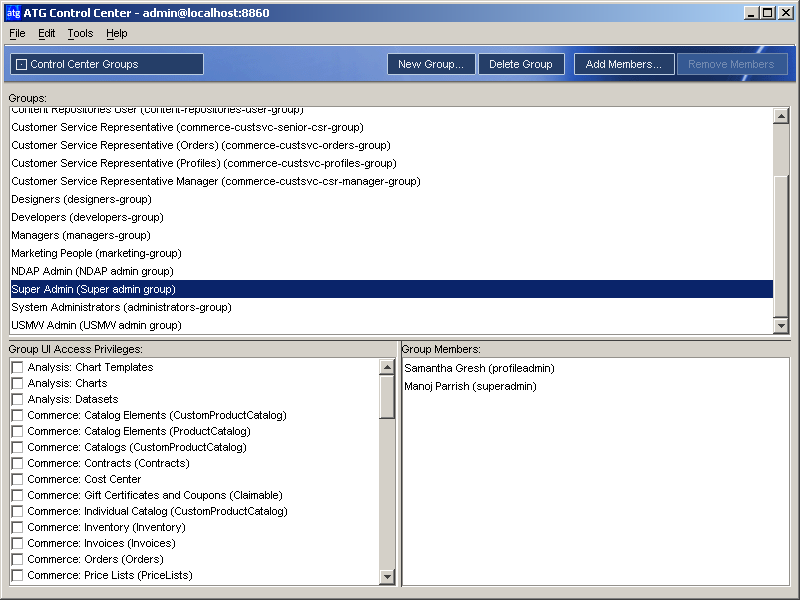
Task: Select Customer Service Representative Manager group
Action: coord(391,181)
